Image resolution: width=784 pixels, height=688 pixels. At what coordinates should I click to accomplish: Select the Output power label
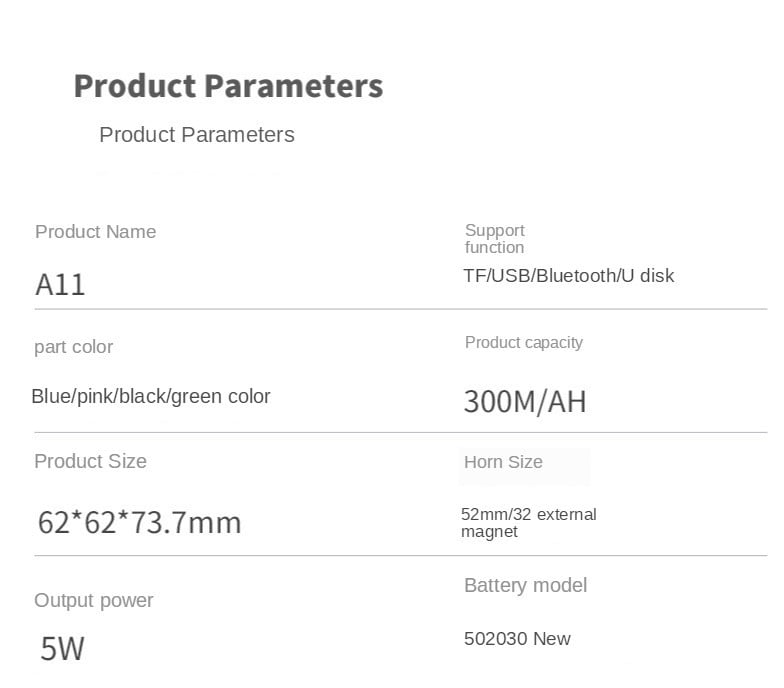click(93, 601)
